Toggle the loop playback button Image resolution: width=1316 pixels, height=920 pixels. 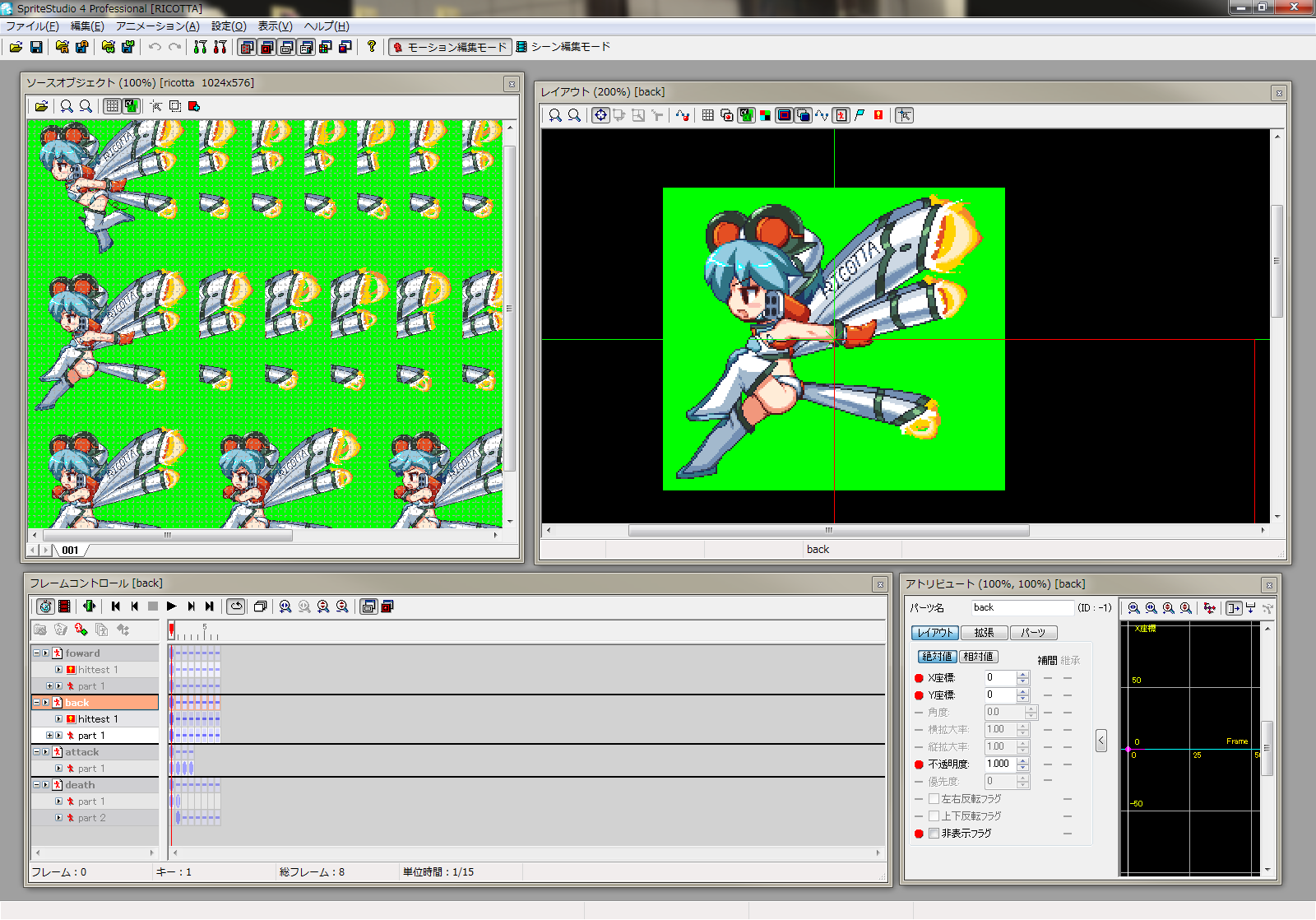[x=236, y=606]
